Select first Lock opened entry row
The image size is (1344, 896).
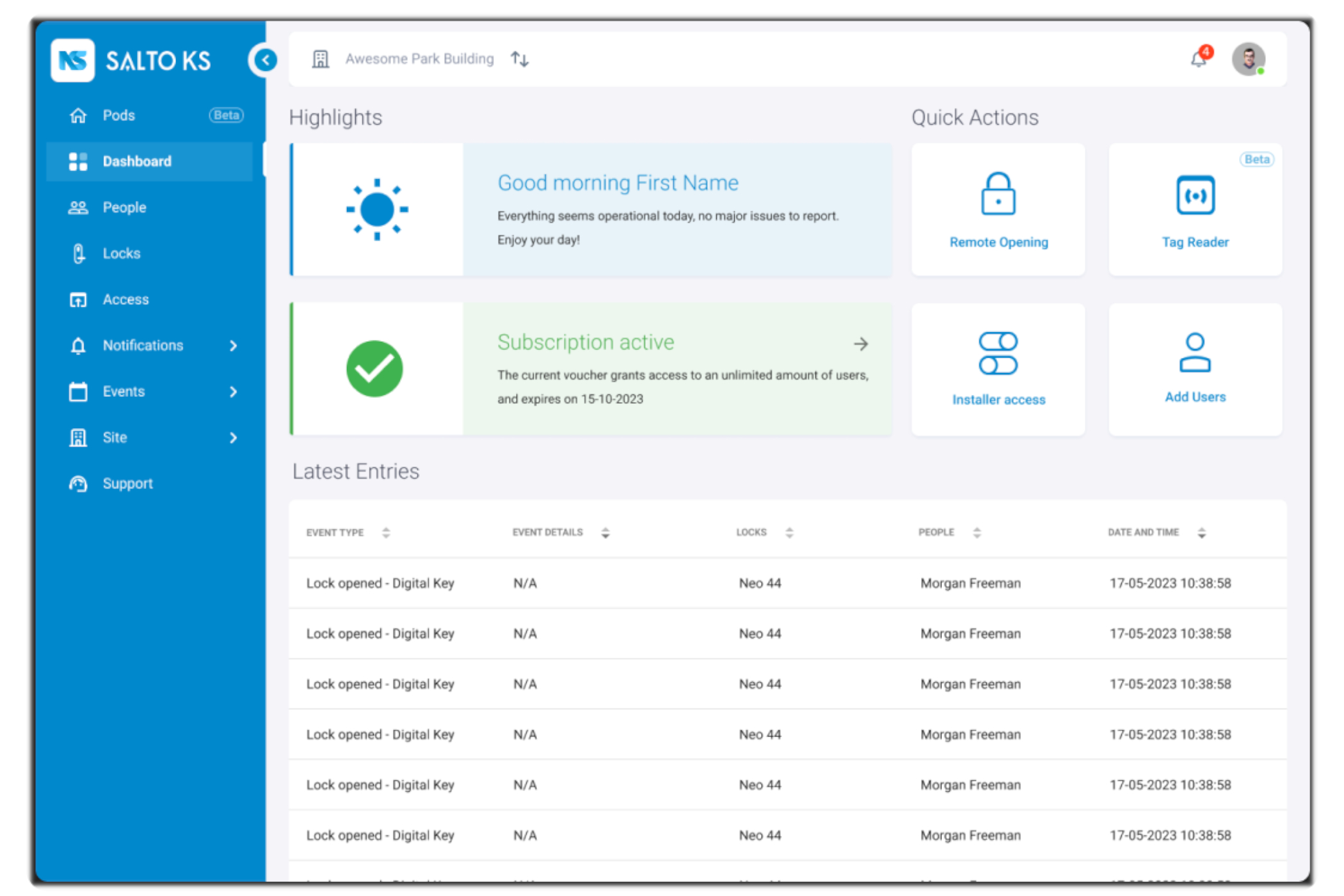pyautogui.click(x=787, y=583)
